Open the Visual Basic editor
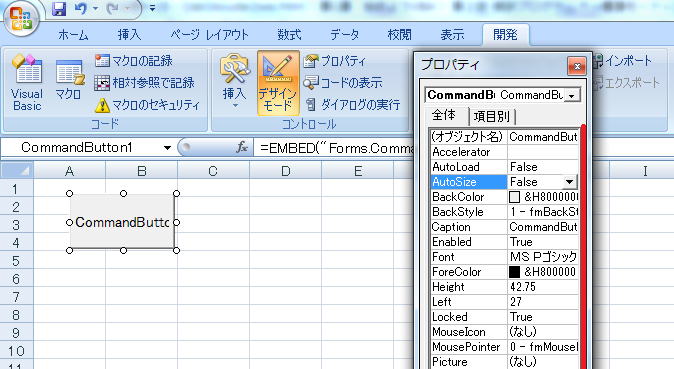Viewport: 674px width, 369px height. pos(27,83)
